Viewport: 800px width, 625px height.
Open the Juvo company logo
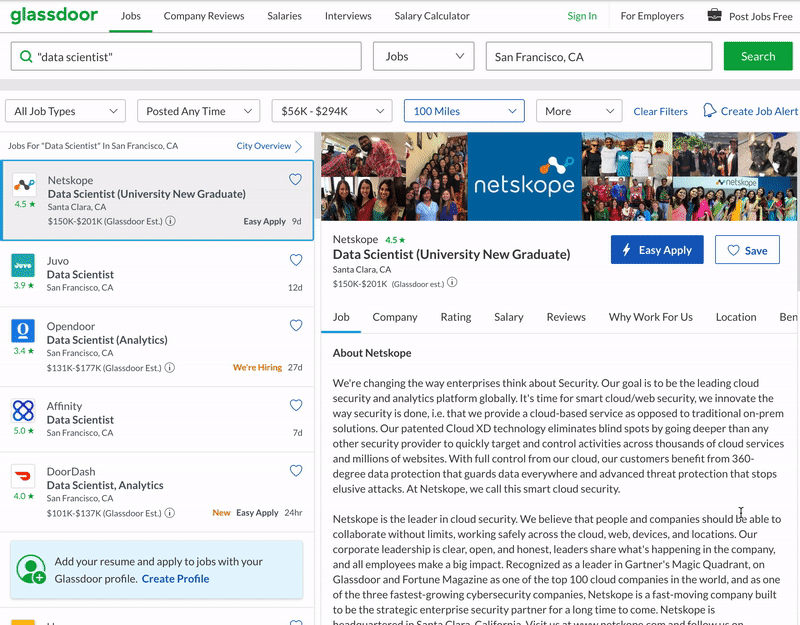[23, 265]
